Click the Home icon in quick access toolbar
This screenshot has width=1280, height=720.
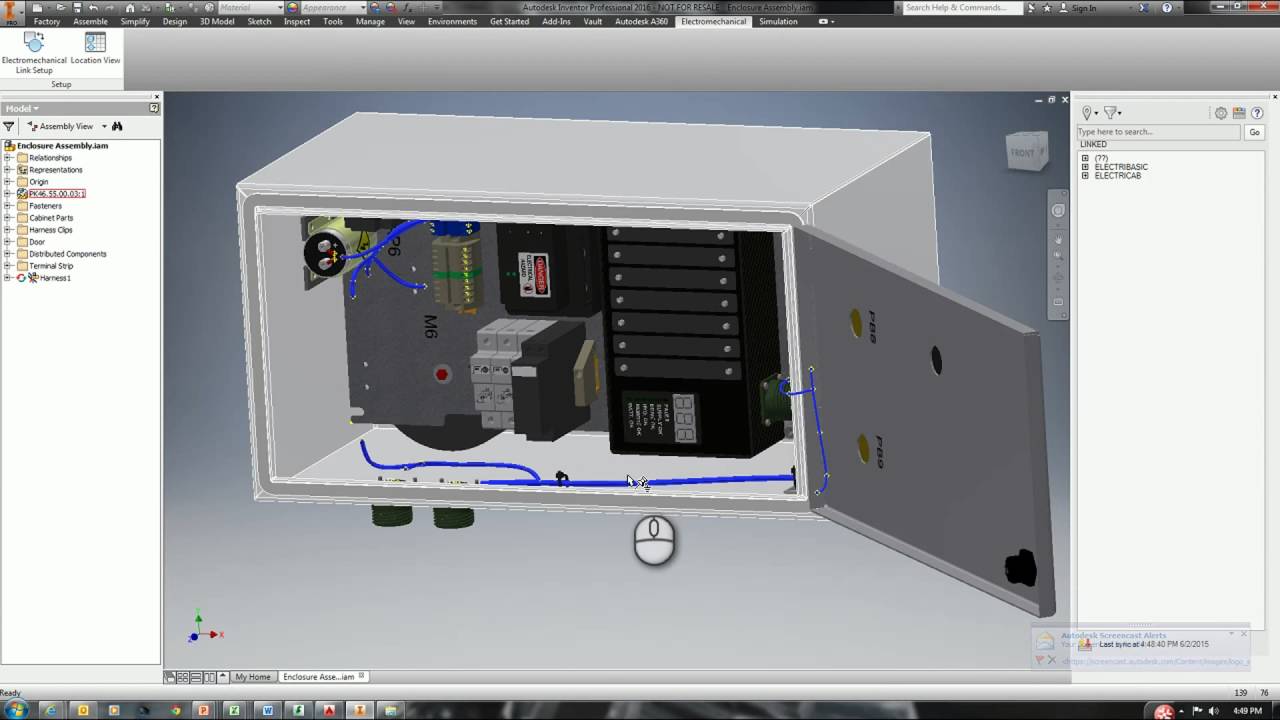coord(130,7)
